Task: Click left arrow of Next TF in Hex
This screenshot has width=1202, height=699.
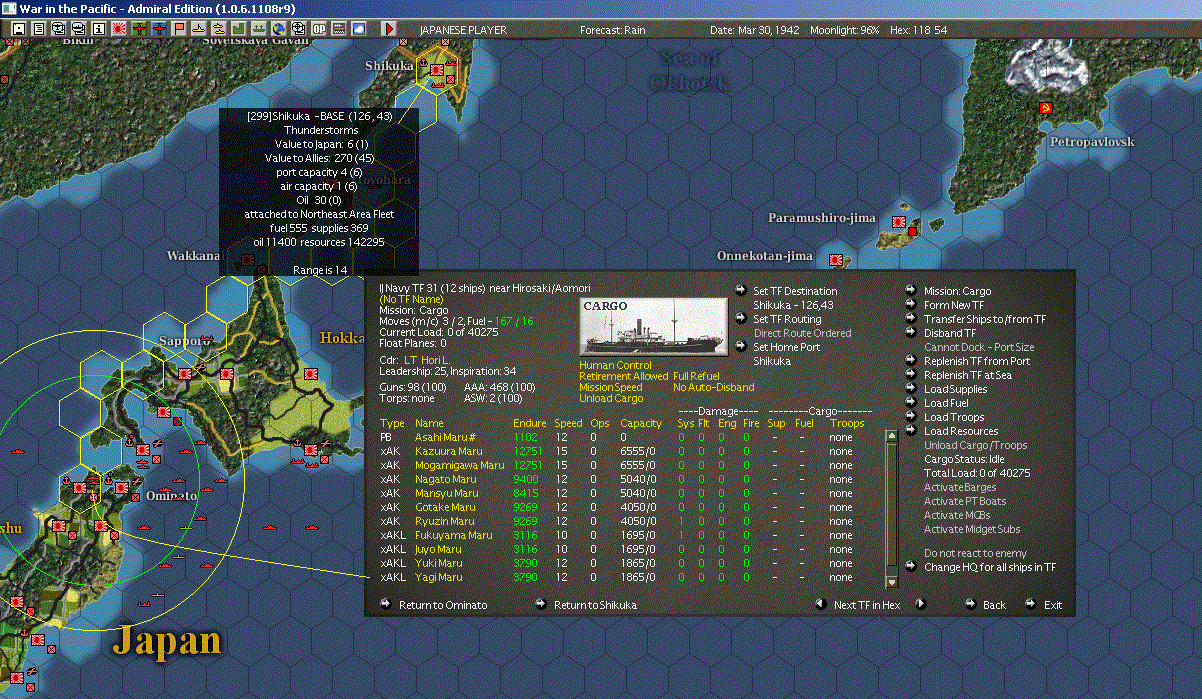Action: (x=821, y=604)
